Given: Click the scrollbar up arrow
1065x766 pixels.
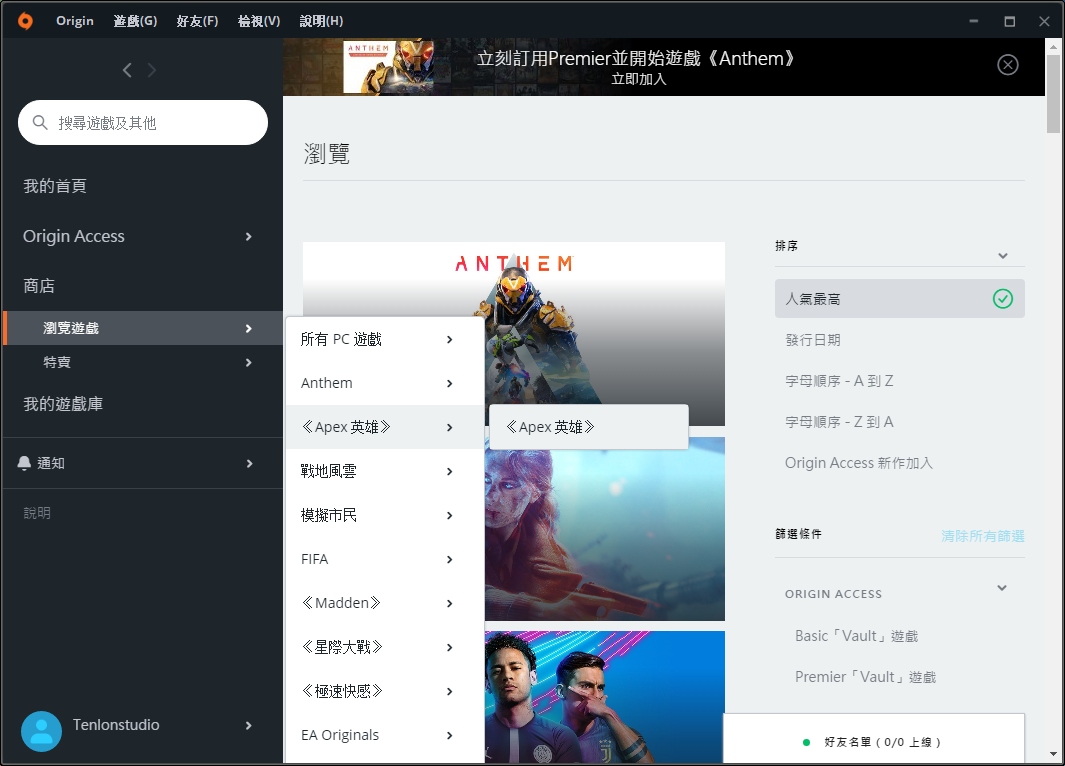Looking at the screenshot, I should [x=1053, y=47].
